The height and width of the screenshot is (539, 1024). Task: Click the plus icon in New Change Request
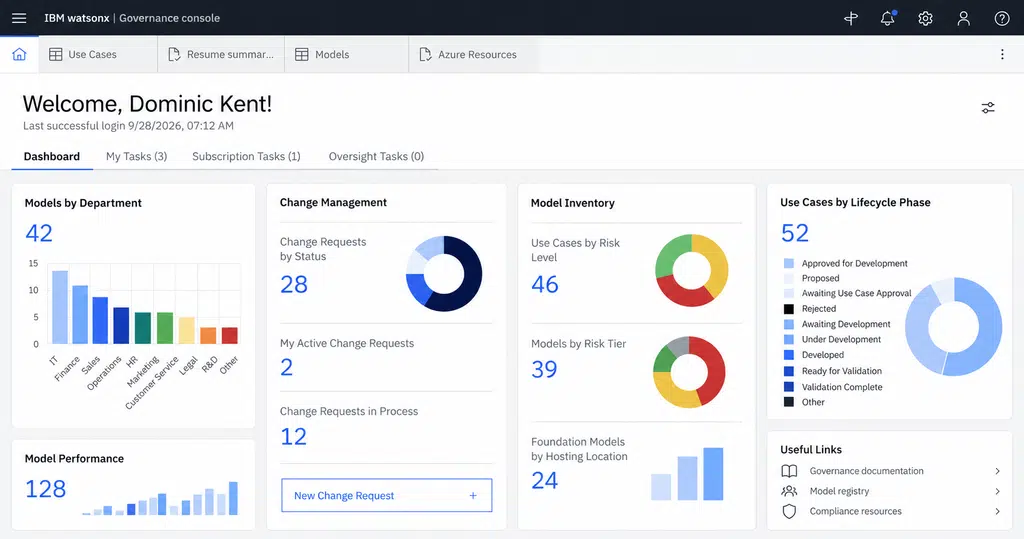point(473,496)
